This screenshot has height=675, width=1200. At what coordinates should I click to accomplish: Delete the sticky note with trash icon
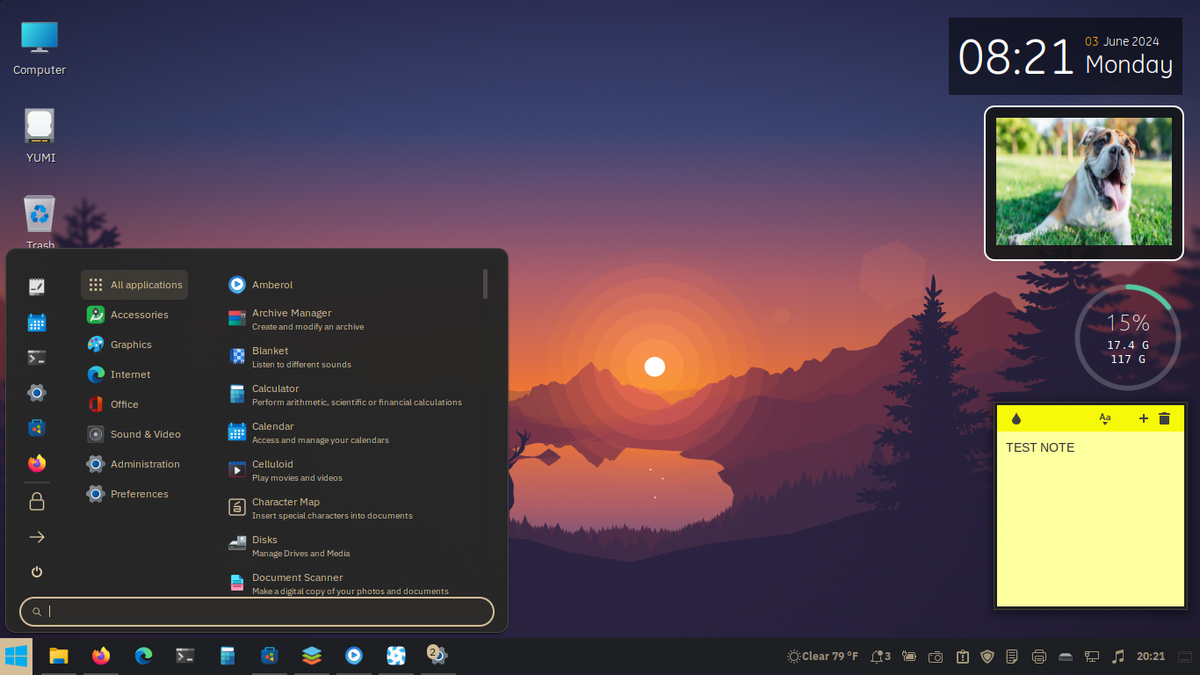click(1164, 419)
